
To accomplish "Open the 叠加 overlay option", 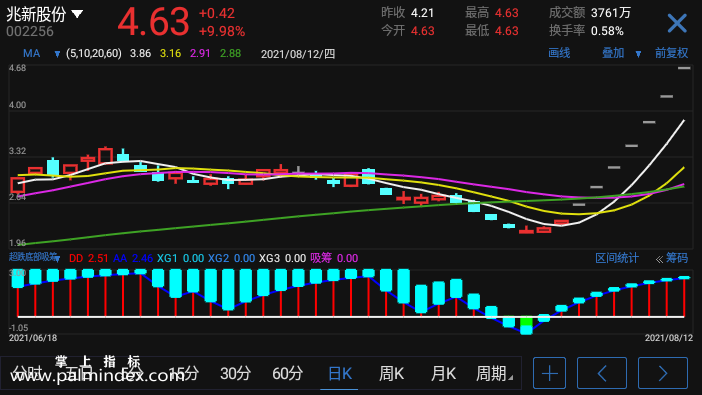I will pyautogui.click(x=612, y=53).
